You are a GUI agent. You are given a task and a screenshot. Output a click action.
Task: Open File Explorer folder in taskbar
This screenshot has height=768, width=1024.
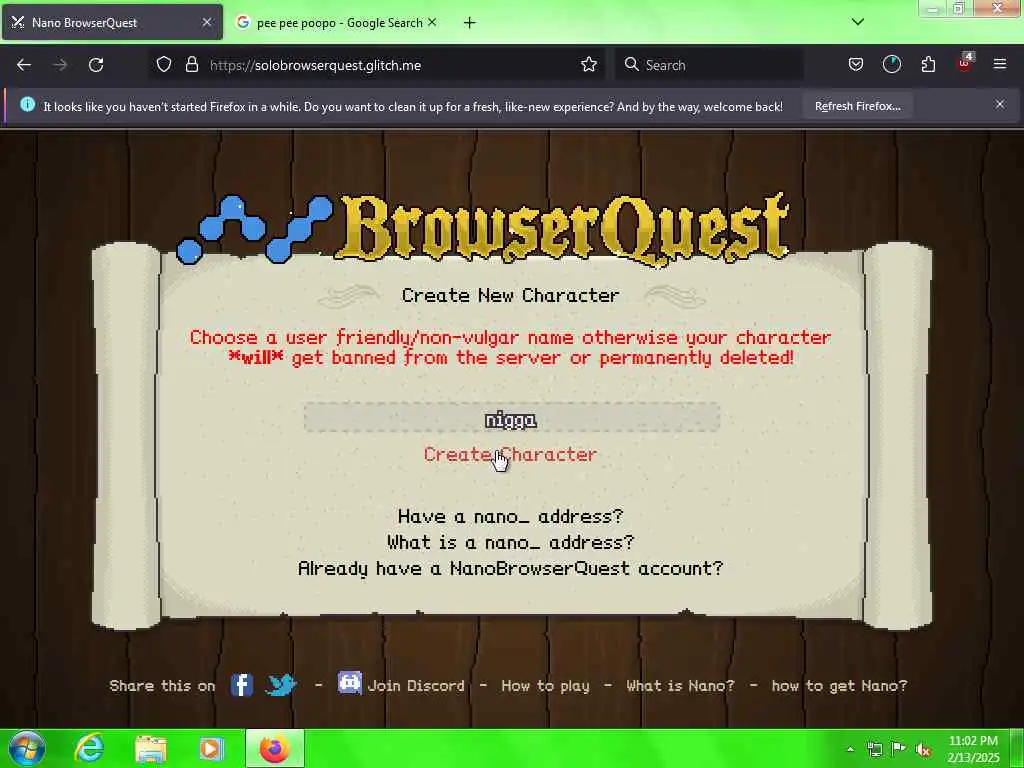(151, 749)
